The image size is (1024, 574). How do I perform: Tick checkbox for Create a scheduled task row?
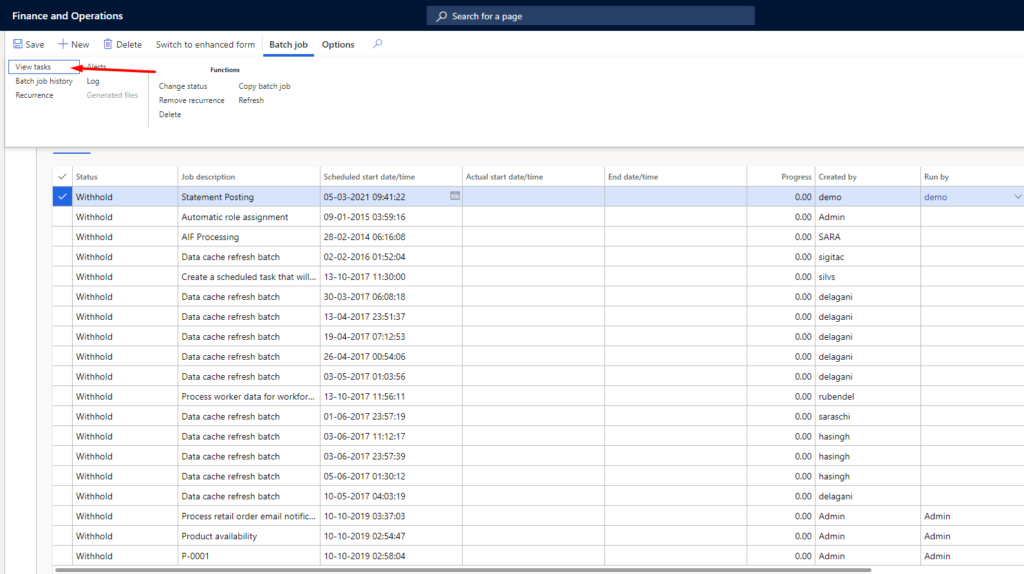62,276
